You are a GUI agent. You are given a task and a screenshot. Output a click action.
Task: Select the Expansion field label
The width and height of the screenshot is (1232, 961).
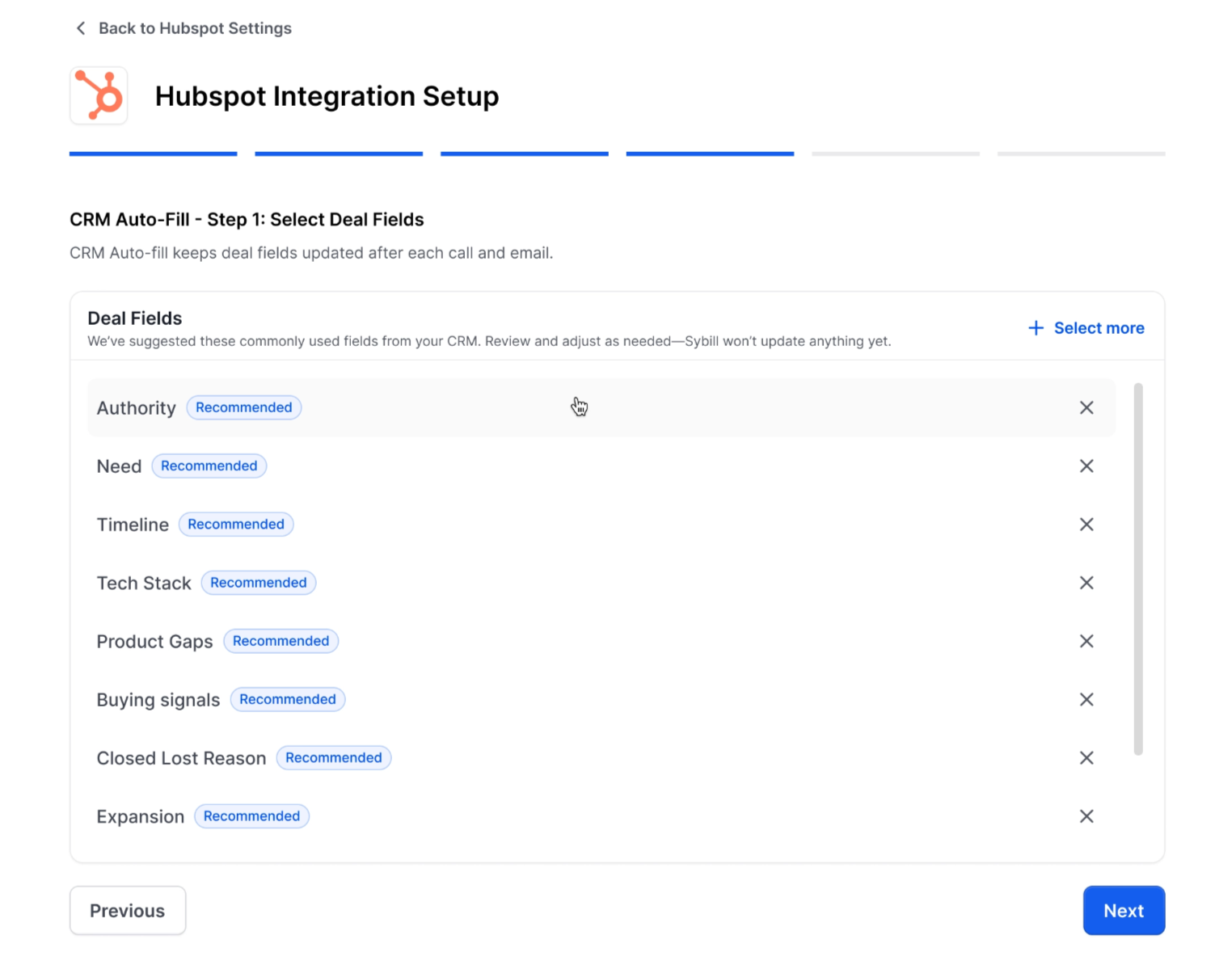[141, 817]
